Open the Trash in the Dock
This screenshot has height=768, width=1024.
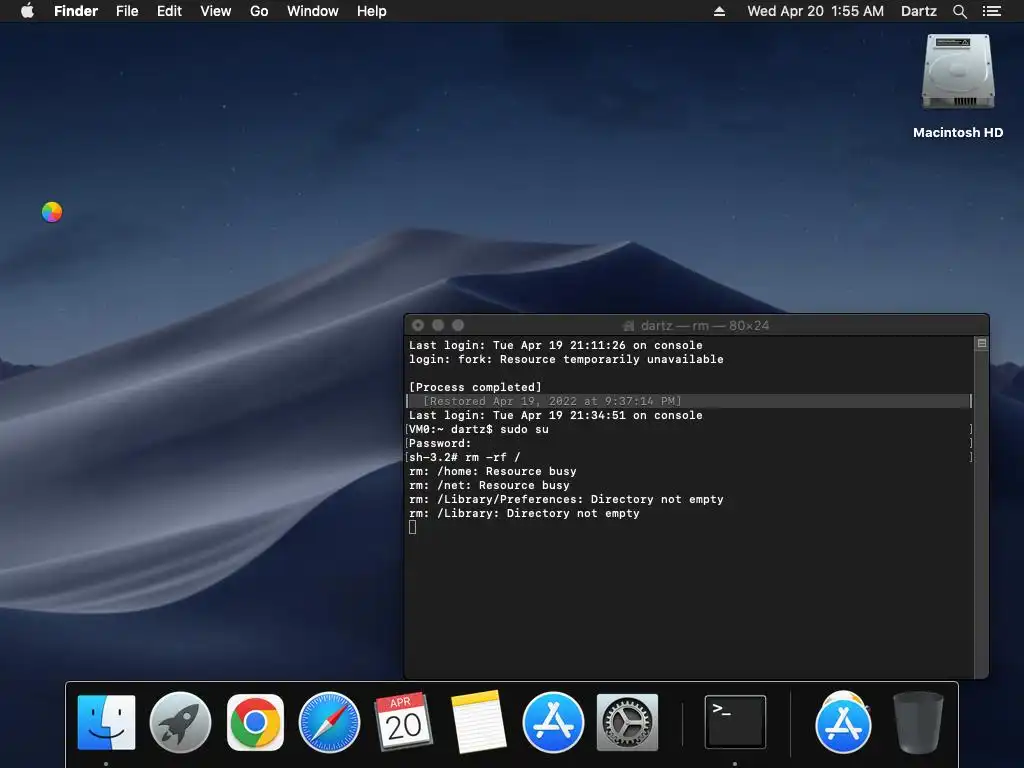(x=918, y=722)
